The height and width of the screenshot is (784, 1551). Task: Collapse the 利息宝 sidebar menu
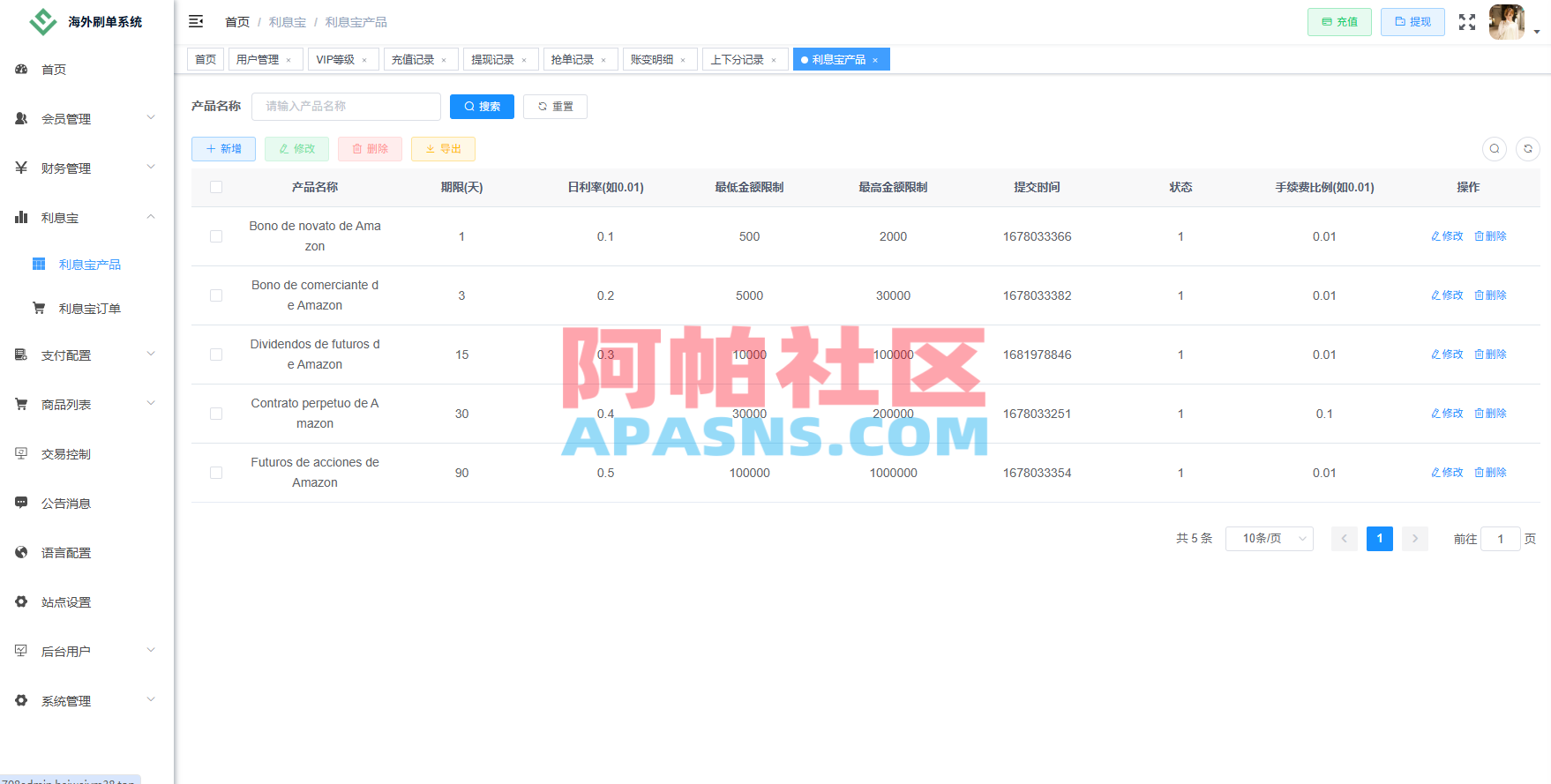pos(86,217)
